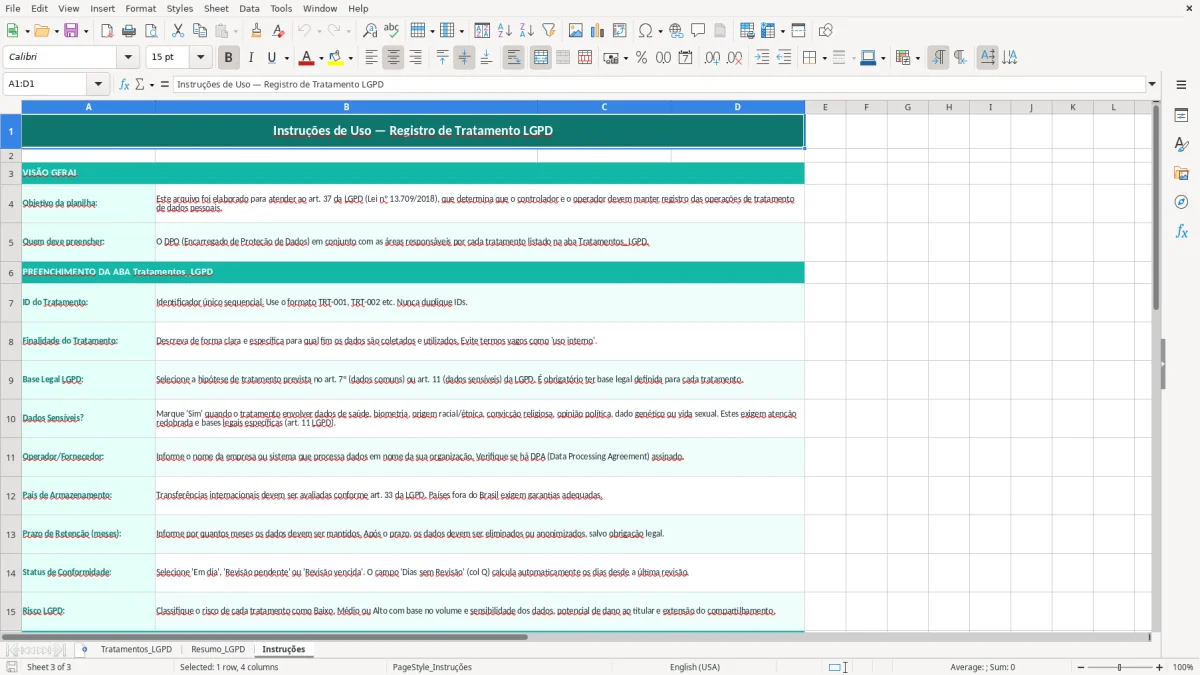Click the Print icon

[x=129, y=31]
